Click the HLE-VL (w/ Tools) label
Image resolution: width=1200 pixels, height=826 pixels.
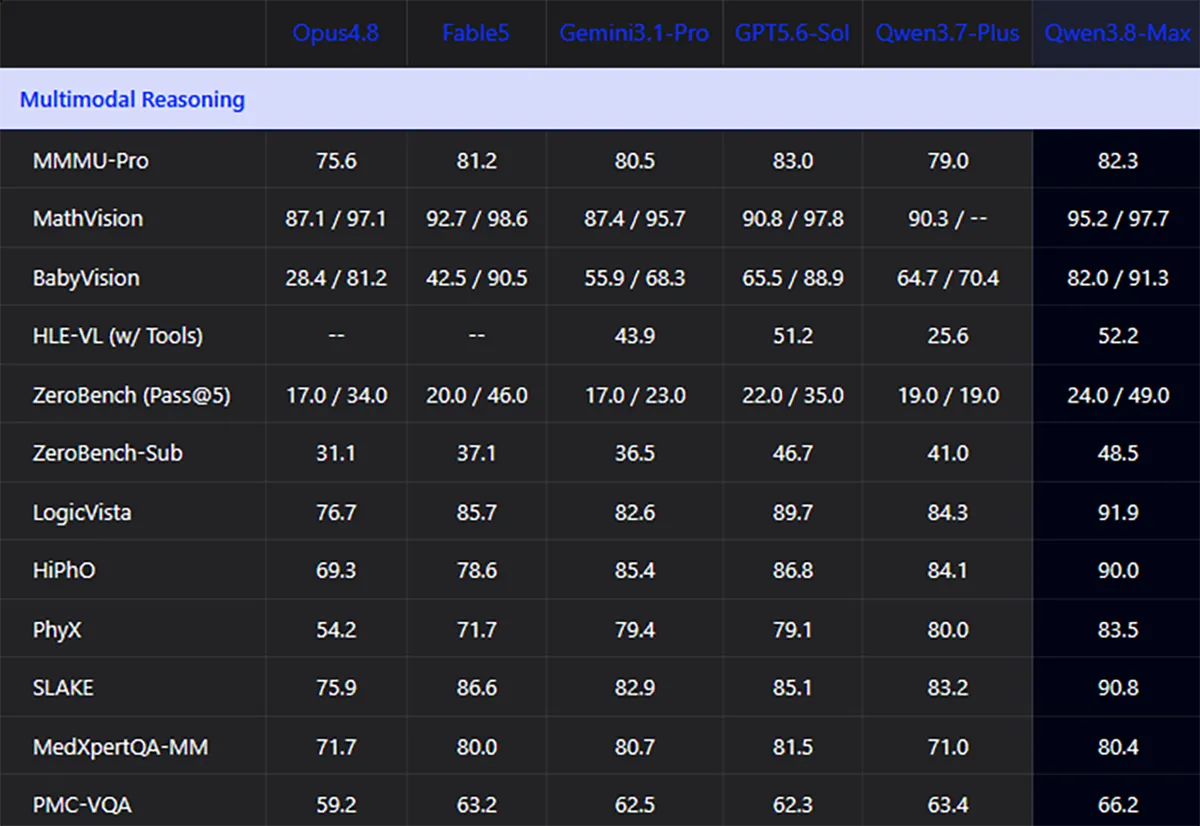coord(118,336)
